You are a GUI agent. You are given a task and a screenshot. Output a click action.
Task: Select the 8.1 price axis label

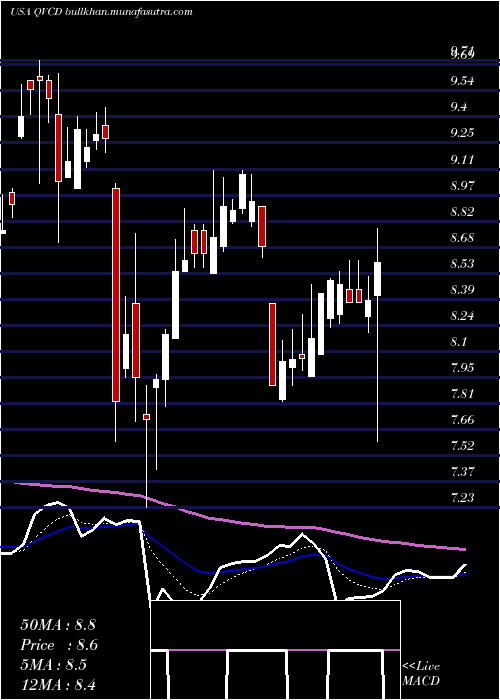[459, 342]
